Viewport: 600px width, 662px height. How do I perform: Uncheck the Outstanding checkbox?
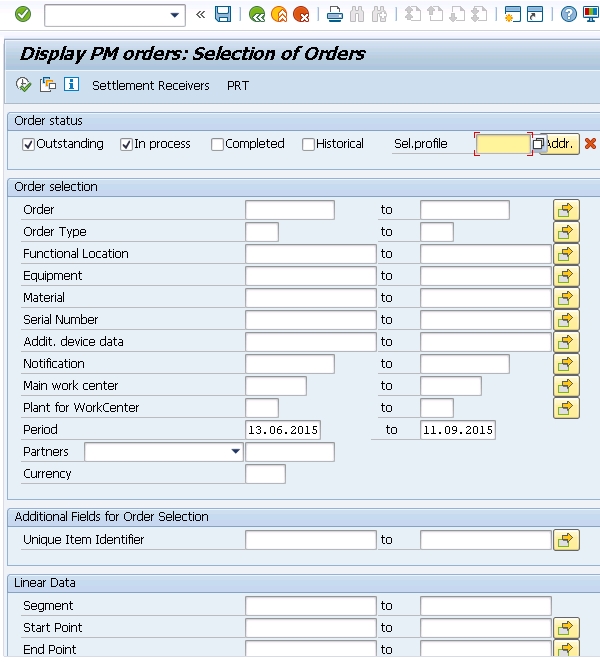[29, 144]
